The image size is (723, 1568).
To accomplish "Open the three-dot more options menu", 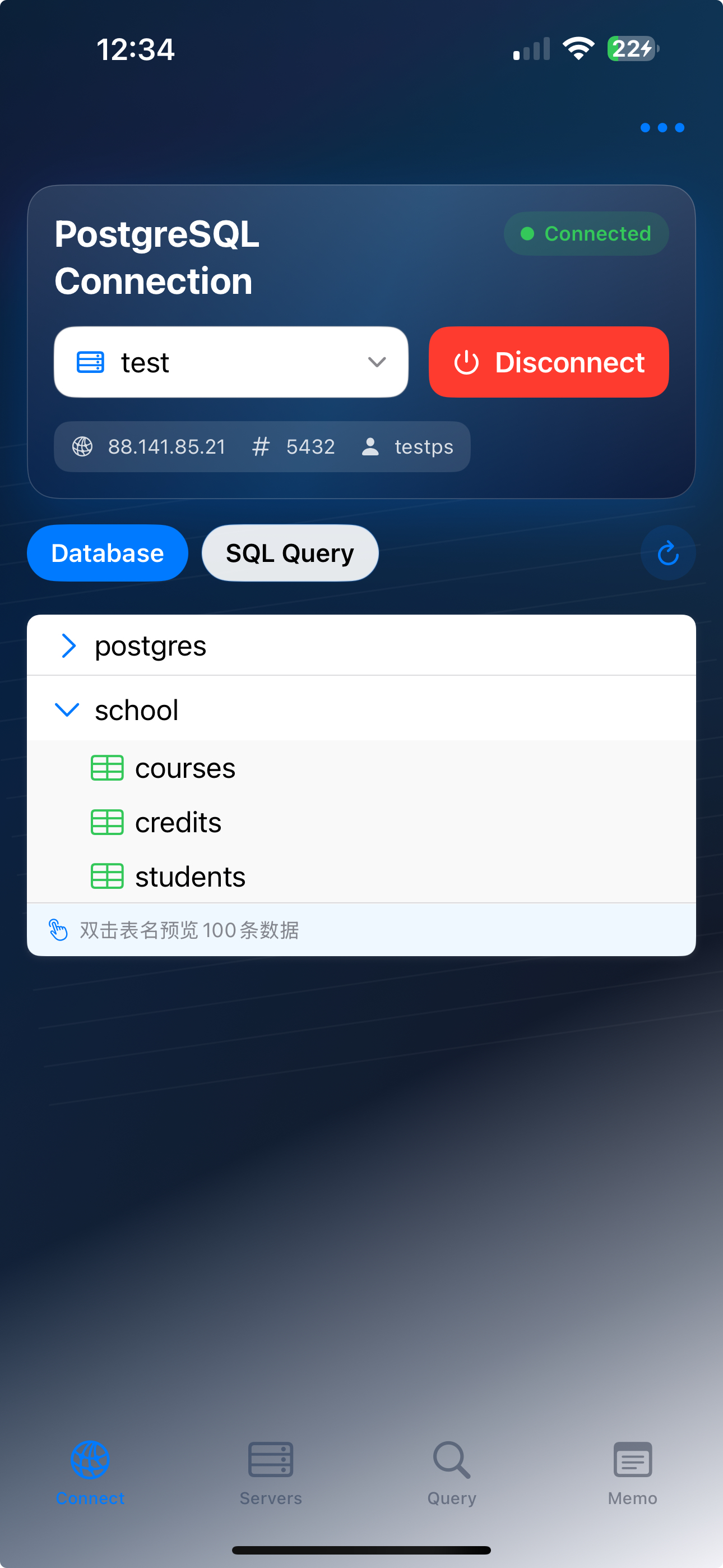I will point(662,128).
